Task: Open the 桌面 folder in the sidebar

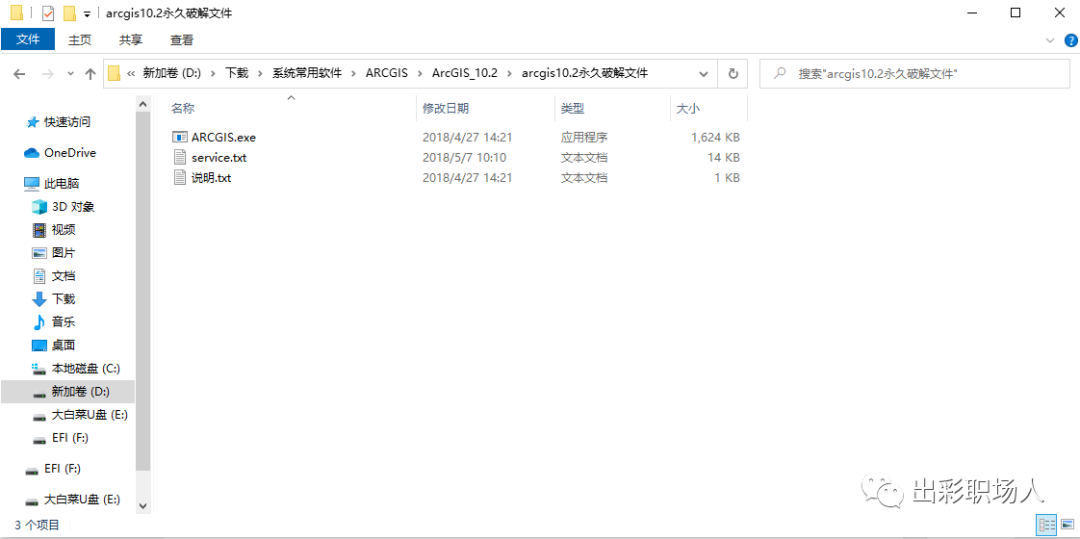Action: 63,346
